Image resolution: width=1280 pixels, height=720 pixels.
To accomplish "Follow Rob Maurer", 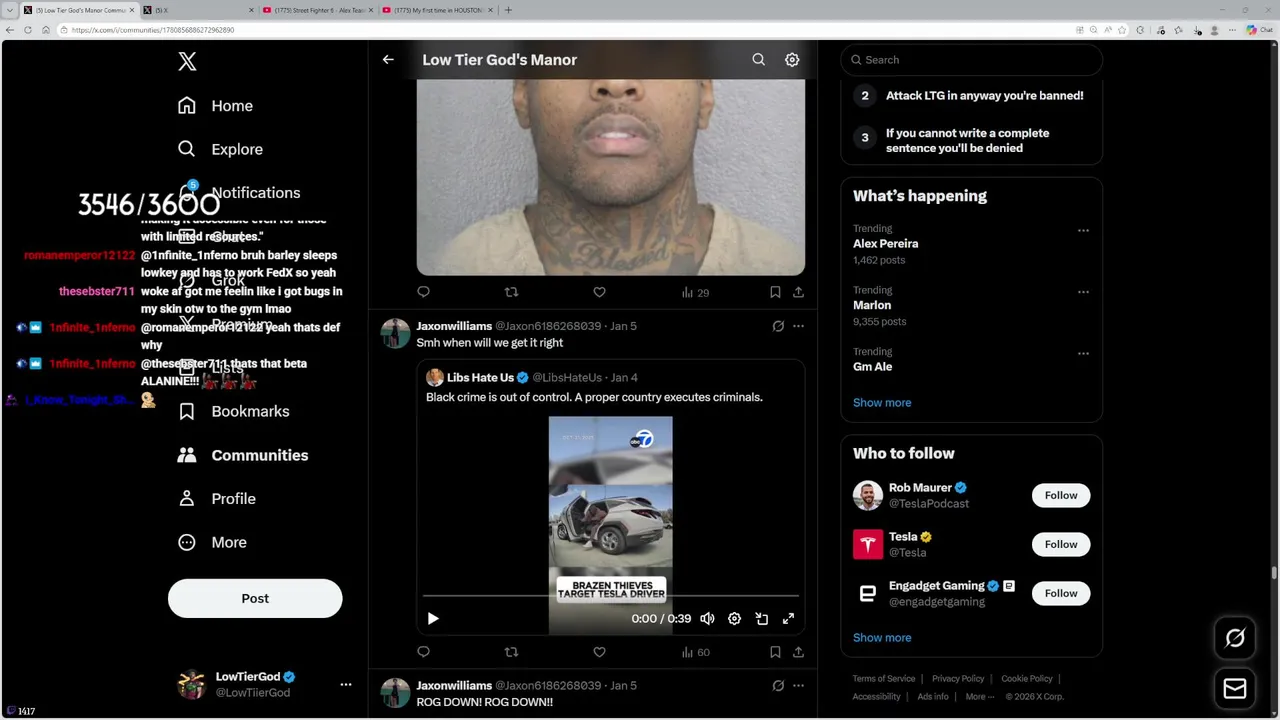I will 1061,495.
